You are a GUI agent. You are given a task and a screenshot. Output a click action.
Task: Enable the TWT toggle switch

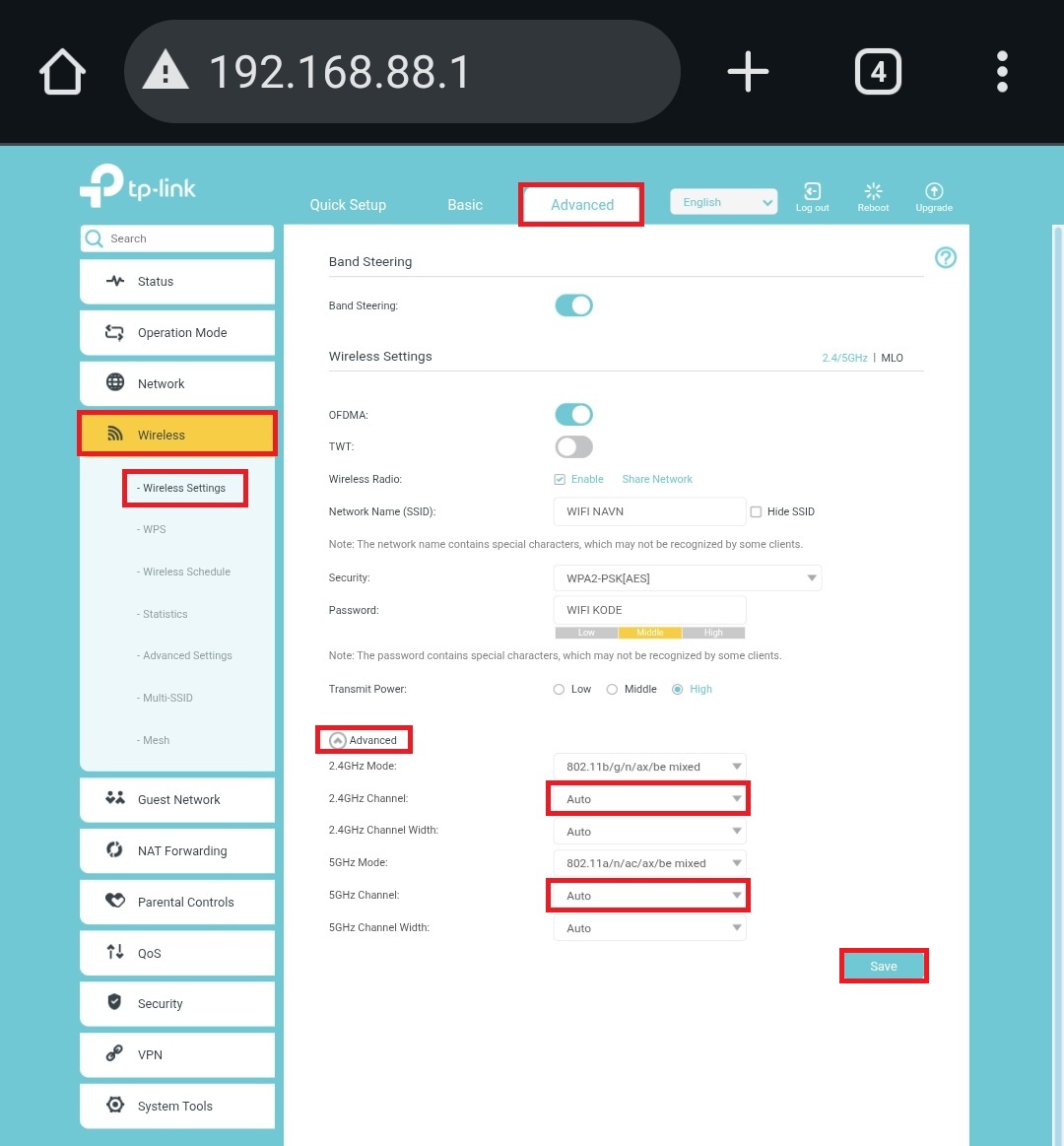click(x=573, y=447)
